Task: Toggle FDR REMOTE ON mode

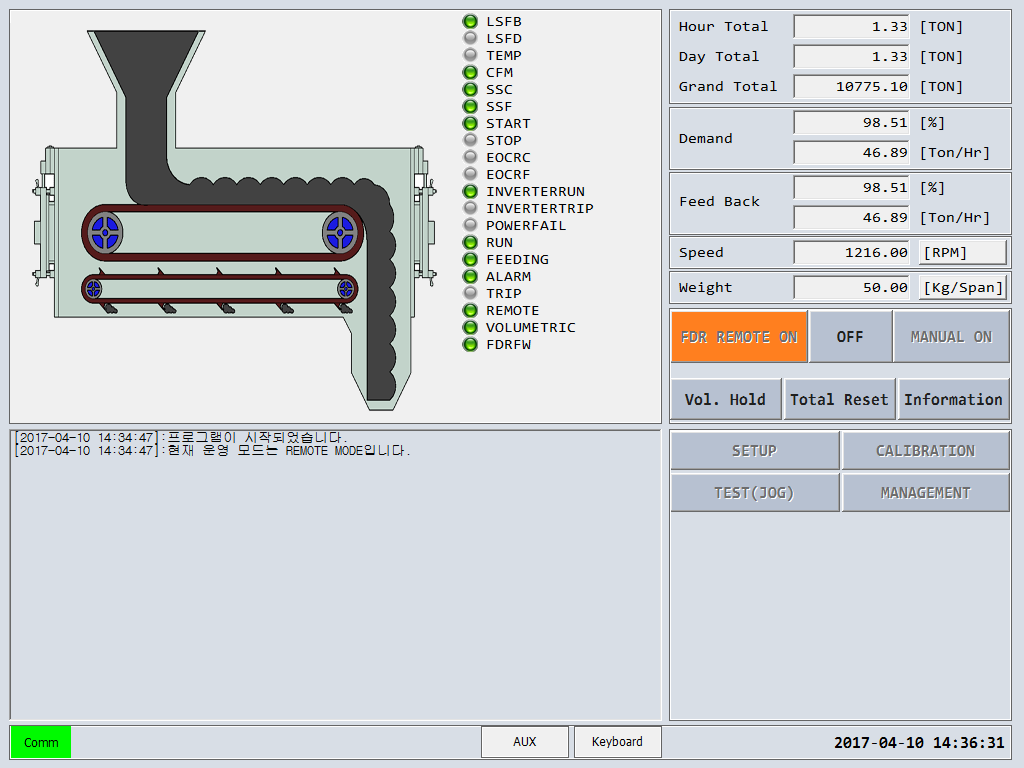Action: [x=739, y=337]
